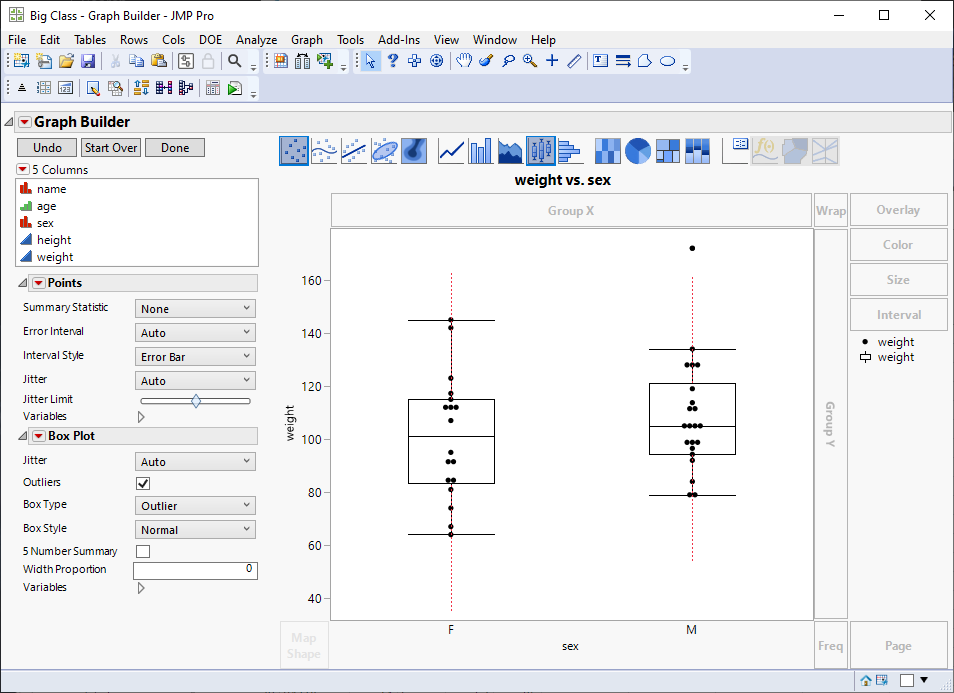Enable the 5 Number Summary option

click(x=142, y=551)
